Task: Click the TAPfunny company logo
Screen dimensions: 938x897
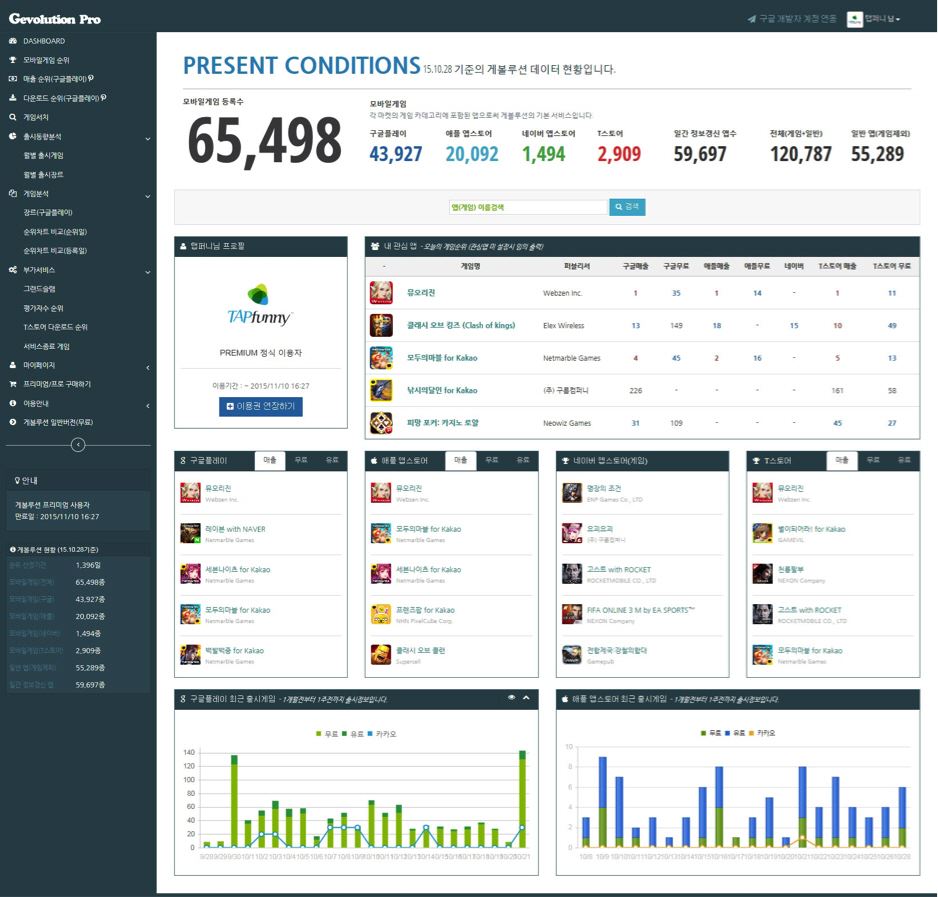Action: [x=259, y=306]
